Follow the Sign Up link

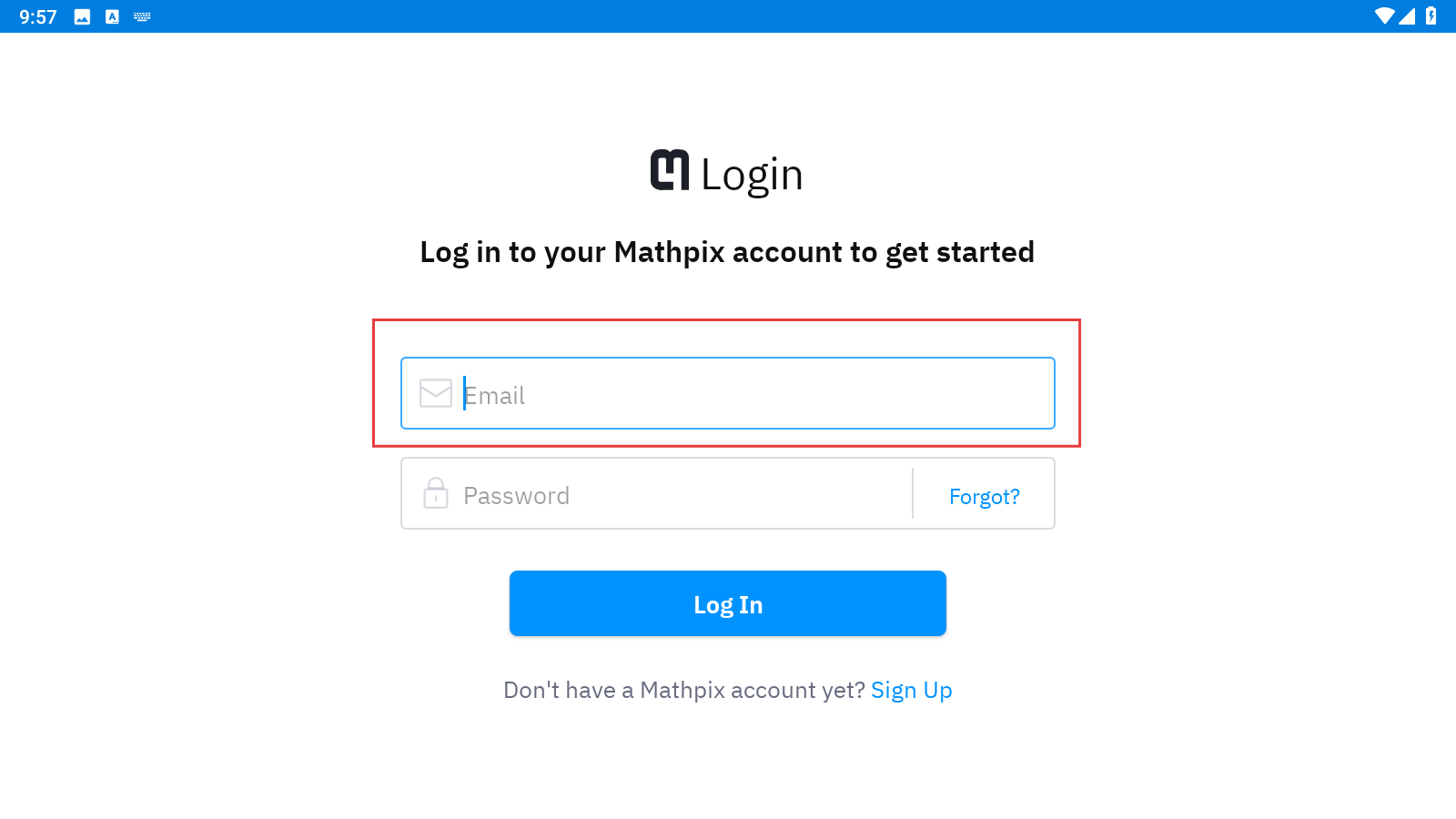(x=912, y=691)
